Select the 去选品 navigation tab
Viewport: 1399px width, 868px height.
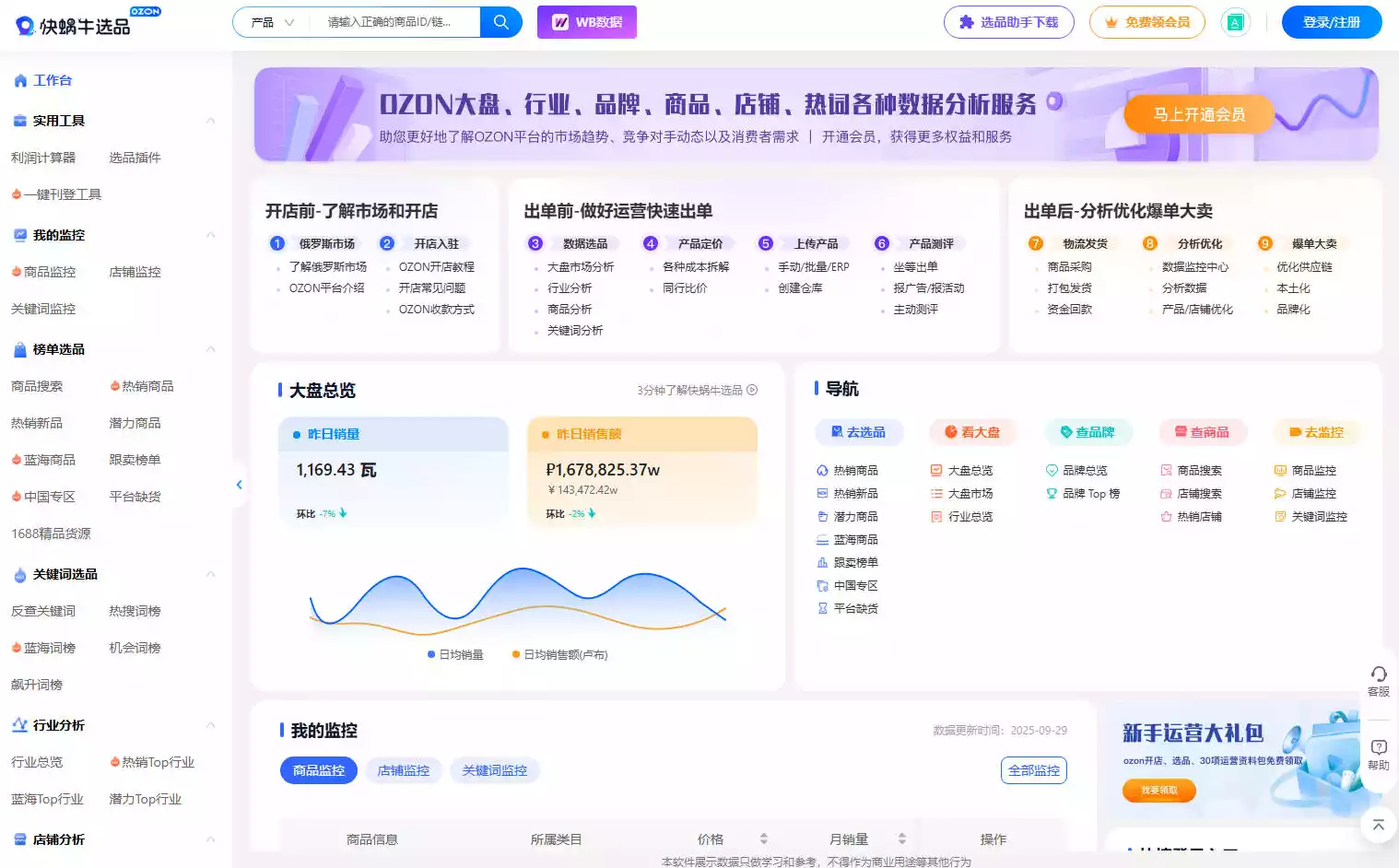coord(859,432)
